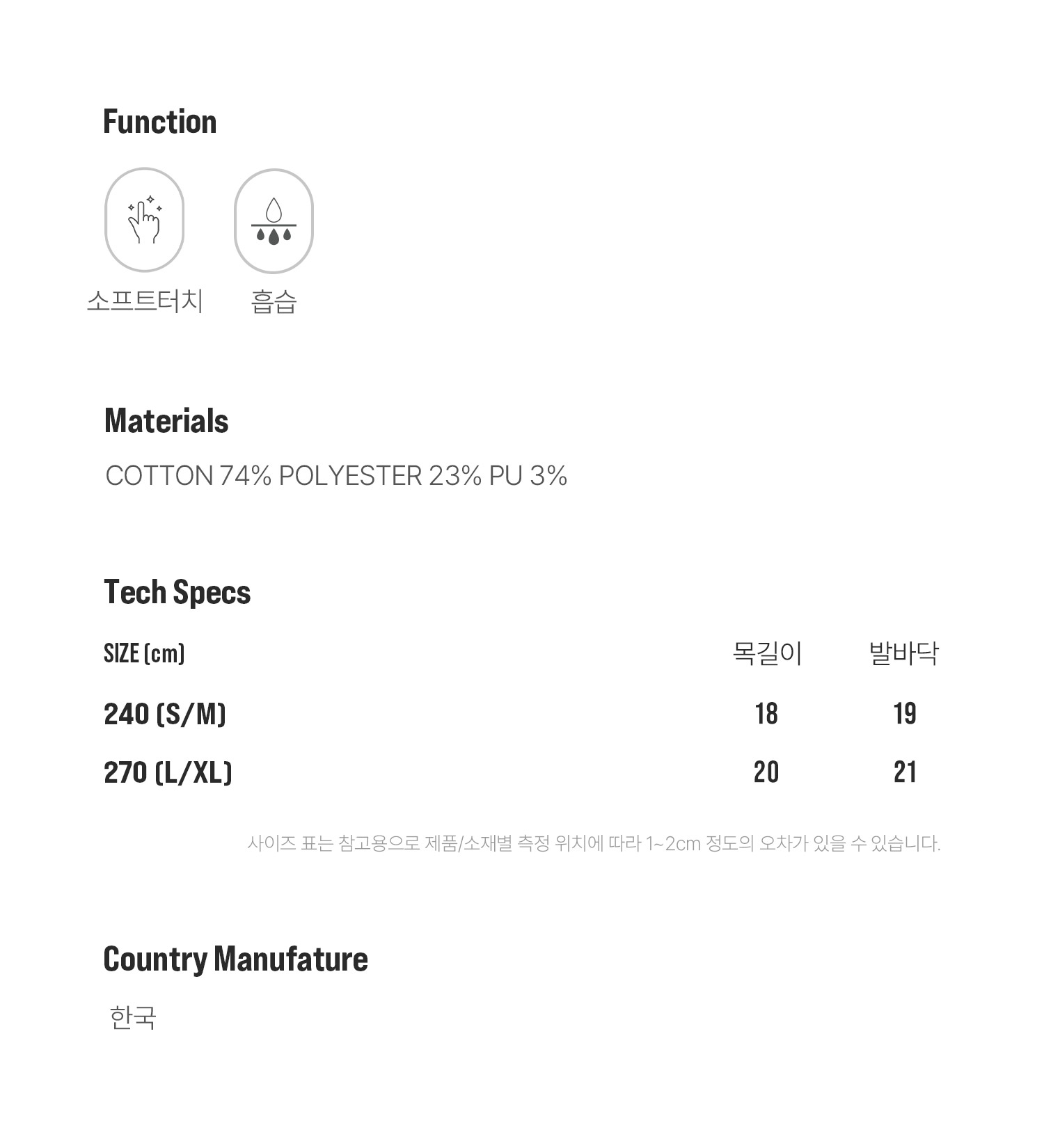Click the Tech Specs heading
Viewport: 1044px width, 1148px height.
coord(177,592)
